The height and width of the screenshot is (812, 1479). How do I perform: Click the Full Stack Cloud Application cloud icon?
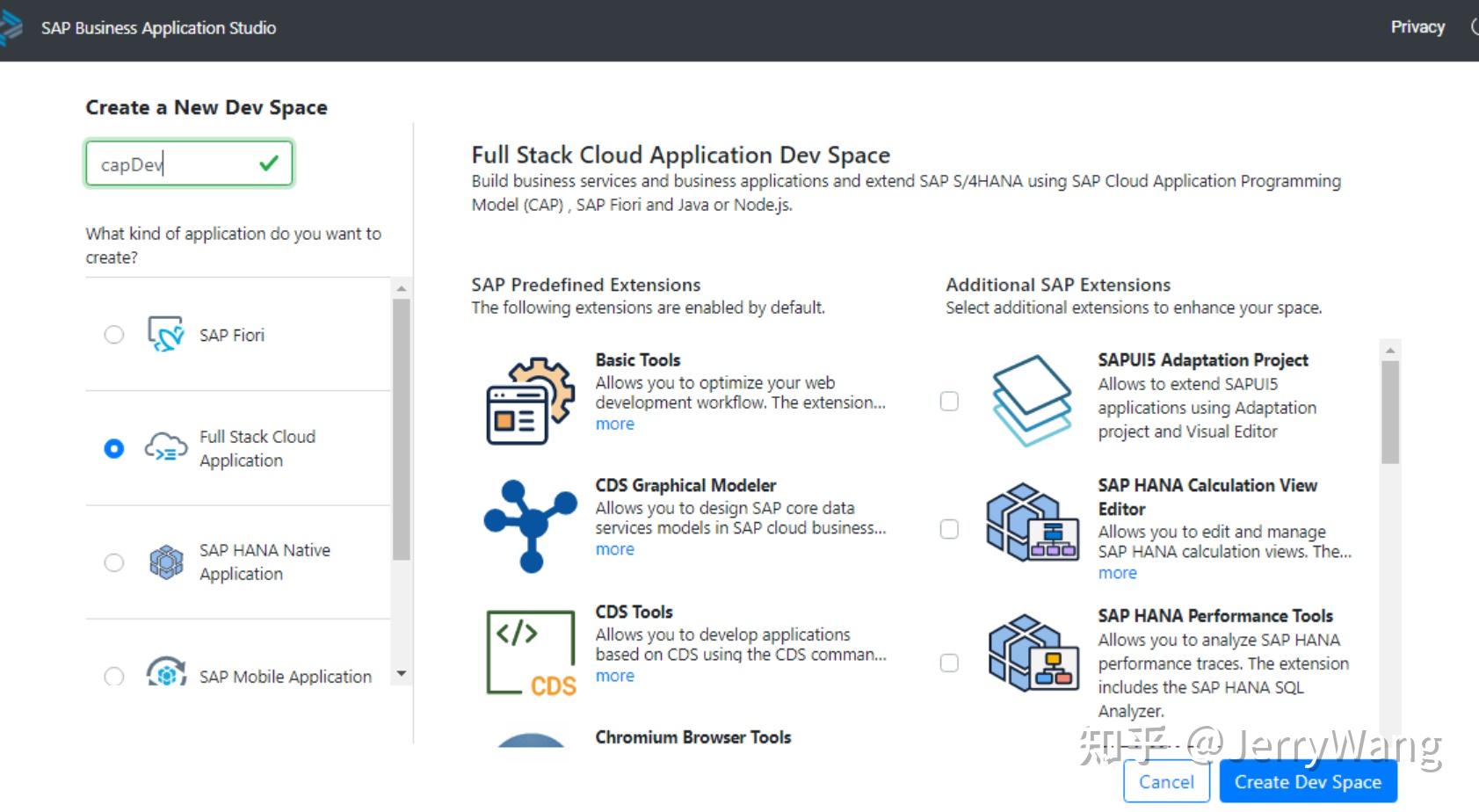pyautogui.click(x=163, y=448)
